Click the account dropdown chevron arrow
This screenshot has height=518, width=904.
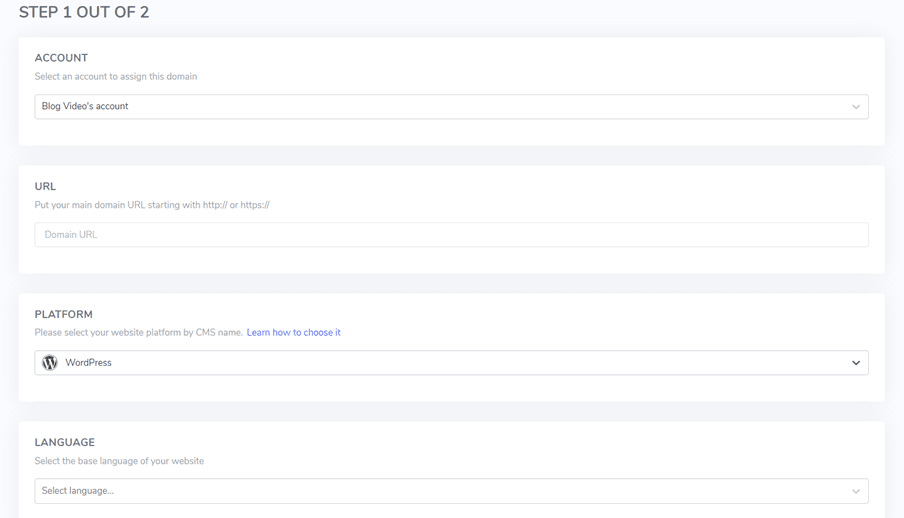pyautogui.click(x=856, y=107)
